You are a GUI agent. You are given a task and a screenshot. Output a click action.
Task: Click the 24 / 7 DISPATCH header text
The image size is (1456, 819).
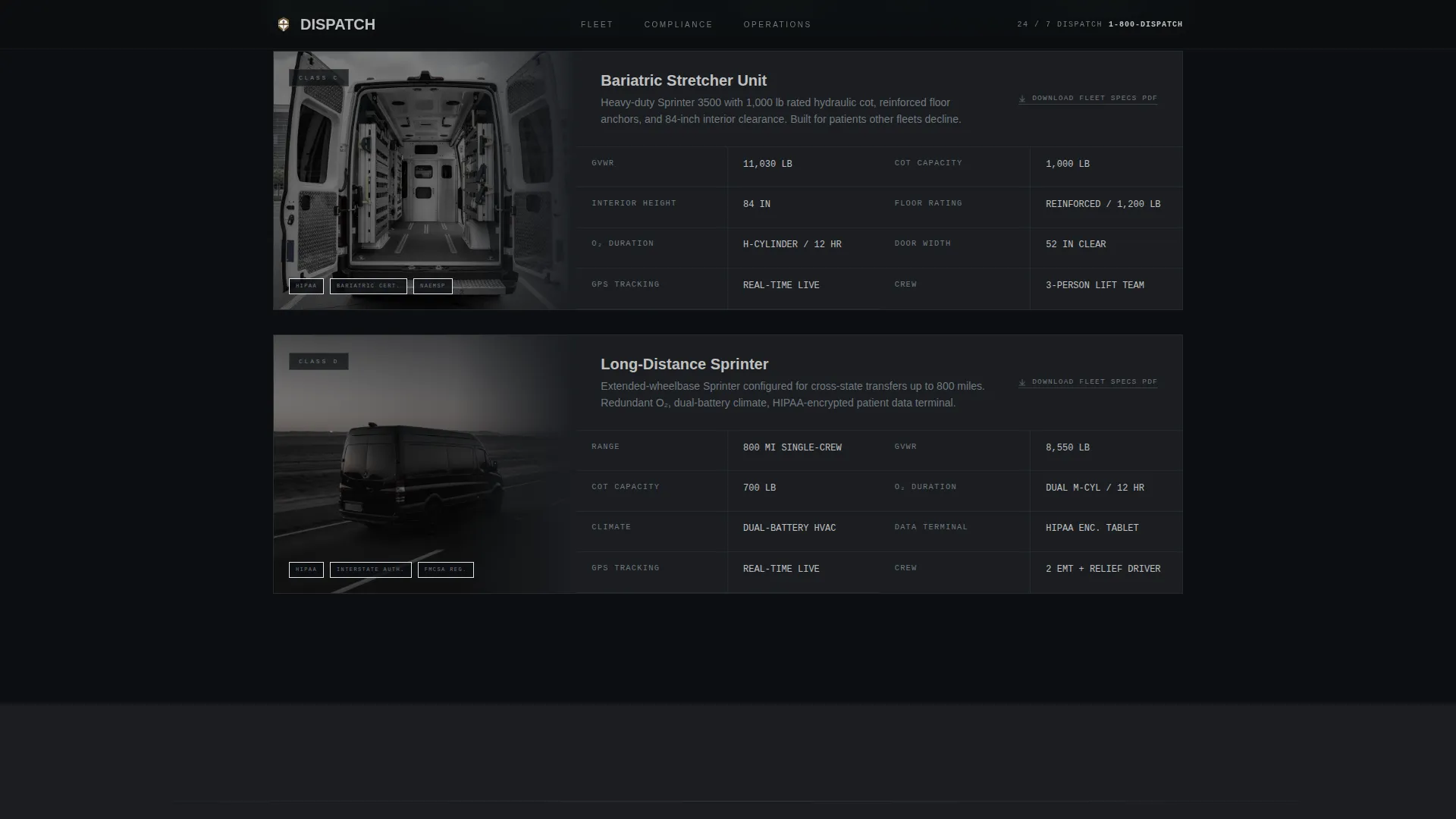[x=1059, y=24]
